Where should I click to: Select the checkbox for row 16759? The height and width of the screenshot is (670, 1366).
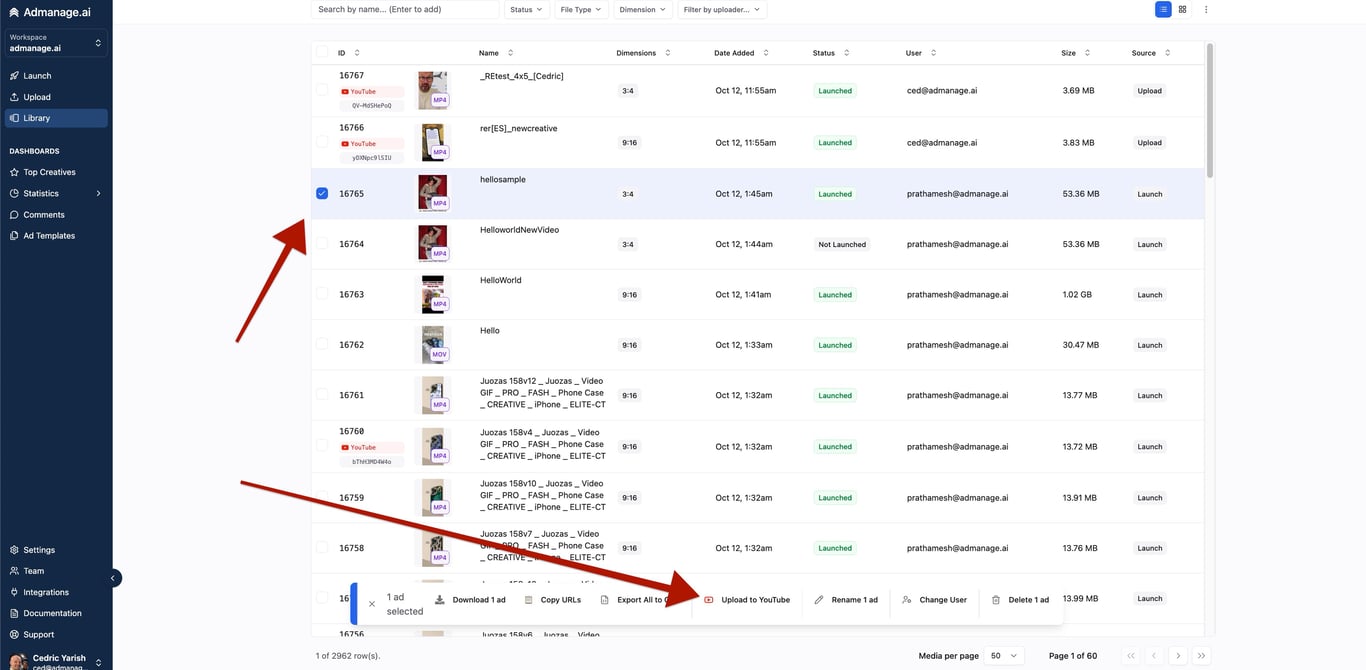[322, 497]
